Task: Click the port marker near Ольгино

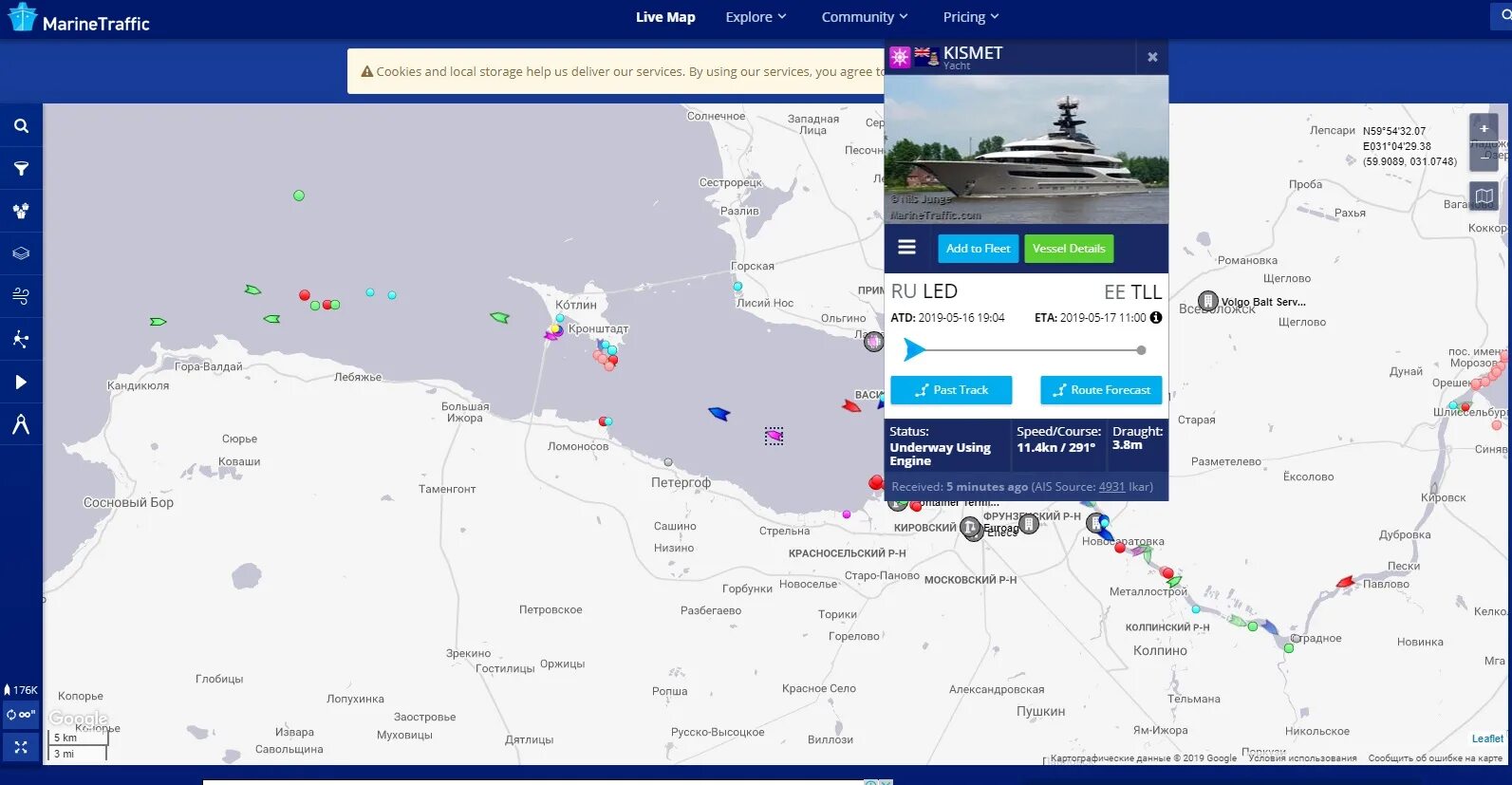Action: pyautogui.click(x=873, y=342)
